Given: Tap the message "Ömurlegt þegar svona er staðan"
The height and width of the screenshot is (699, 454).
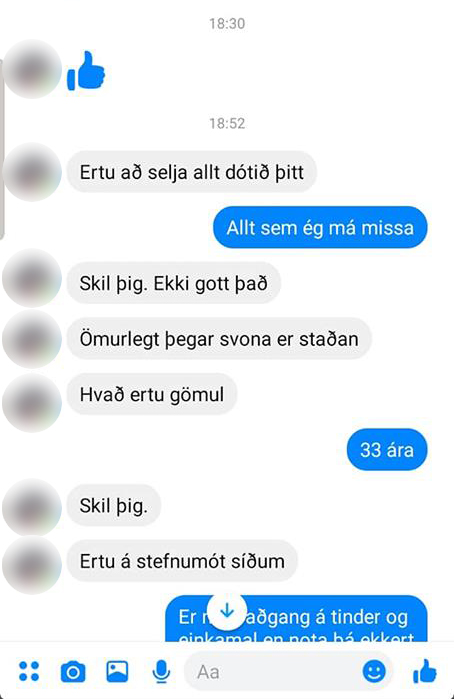Looking at the screenshot, I should (x=219, y=339).
